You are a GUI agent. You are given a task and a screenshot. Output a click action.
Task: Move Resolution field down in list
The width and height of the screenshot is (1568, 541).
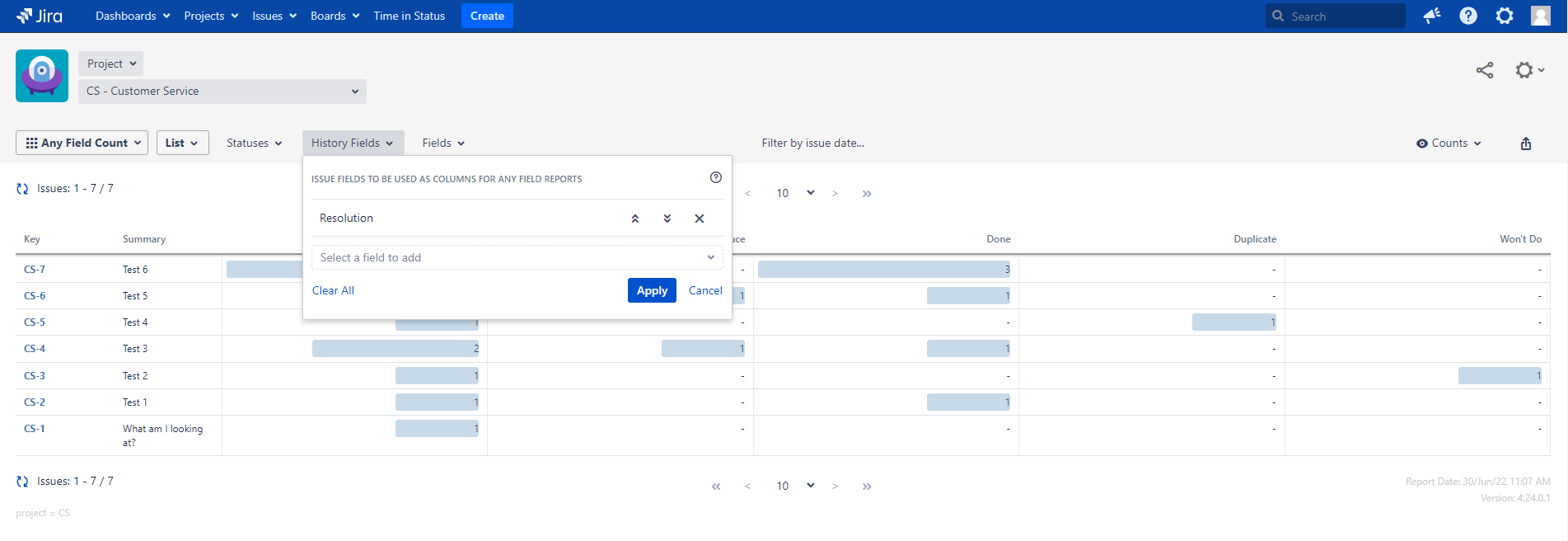pyautogui.click(x=667, y=219)
